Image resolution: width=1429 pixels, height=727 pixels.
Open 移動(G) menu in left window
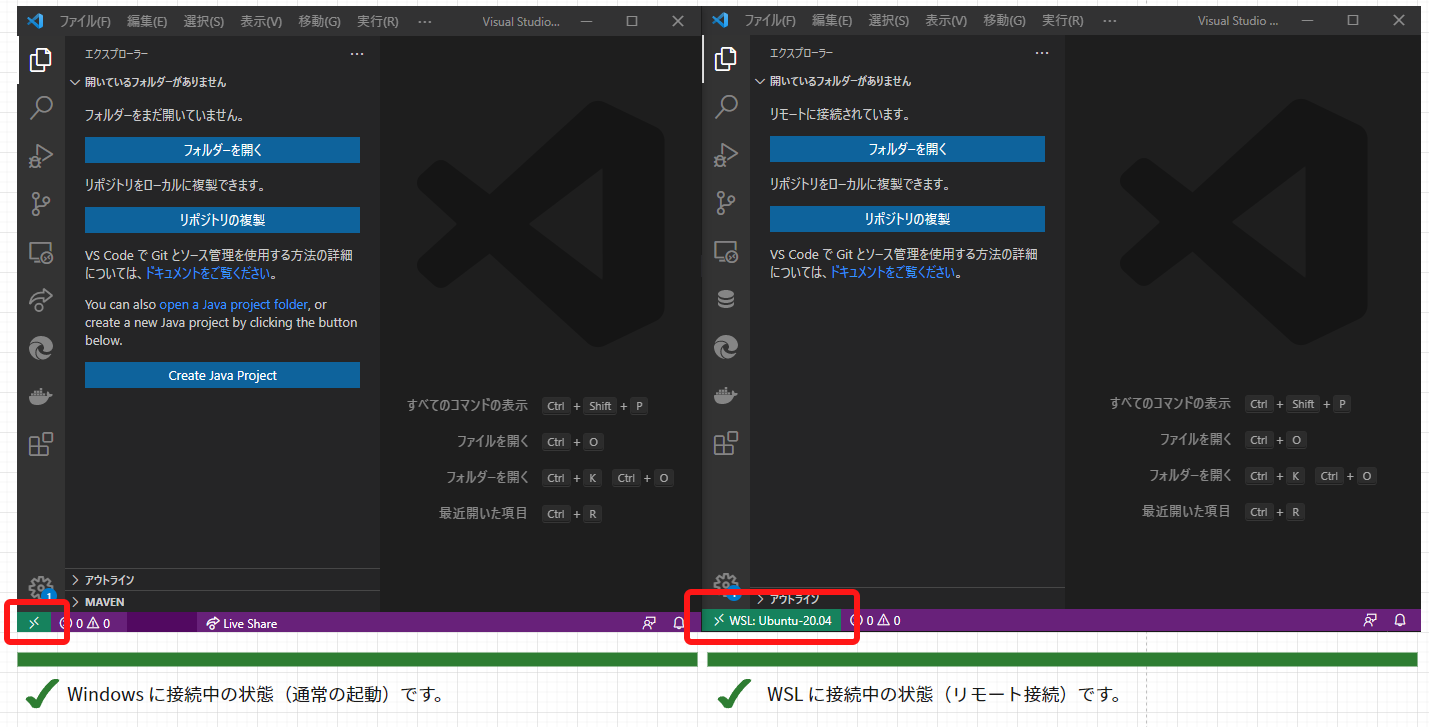pyautogui.click(x=319, y=21)
